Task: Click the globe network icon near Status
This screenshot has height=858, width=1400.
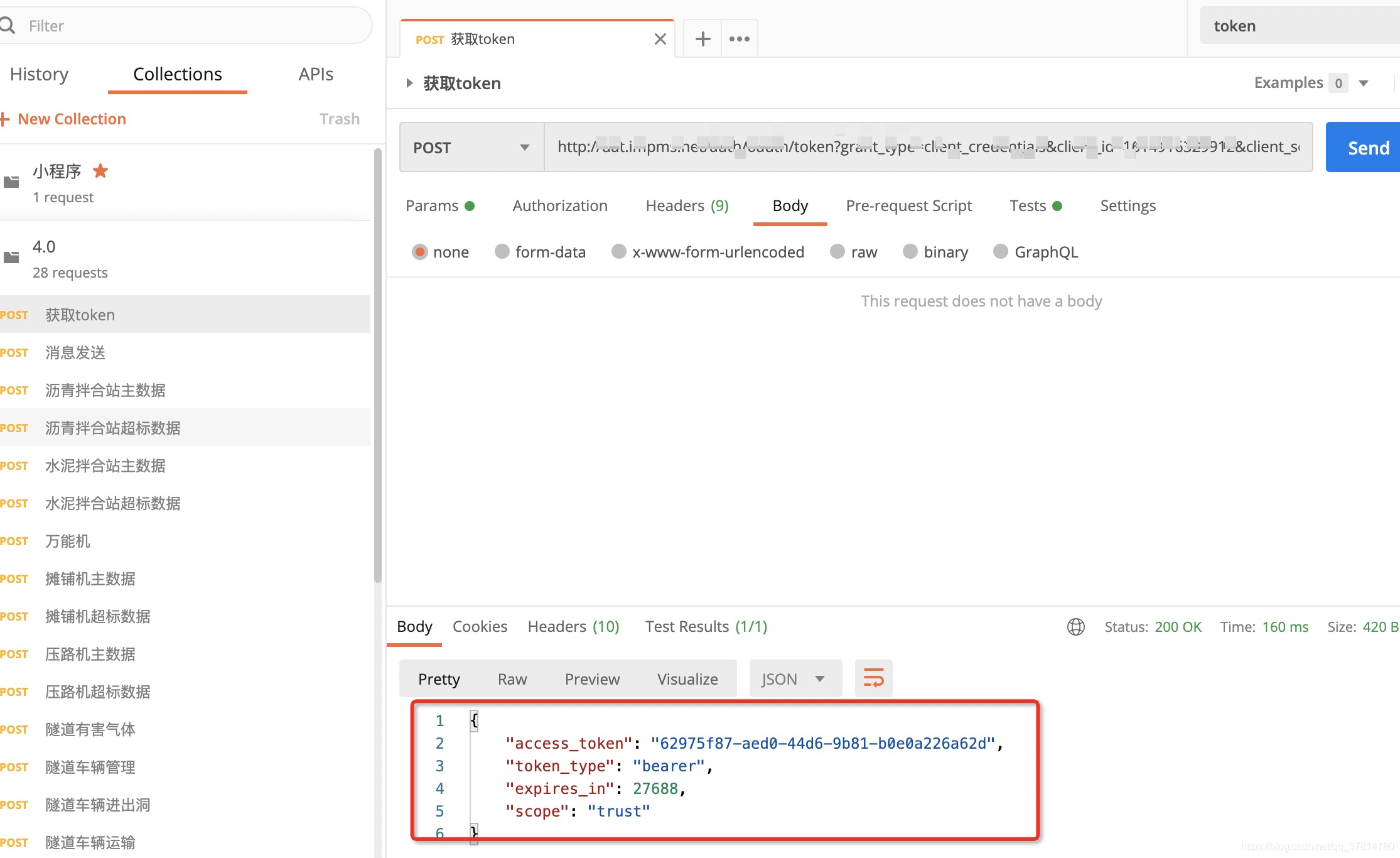Action: (1075, 627)
